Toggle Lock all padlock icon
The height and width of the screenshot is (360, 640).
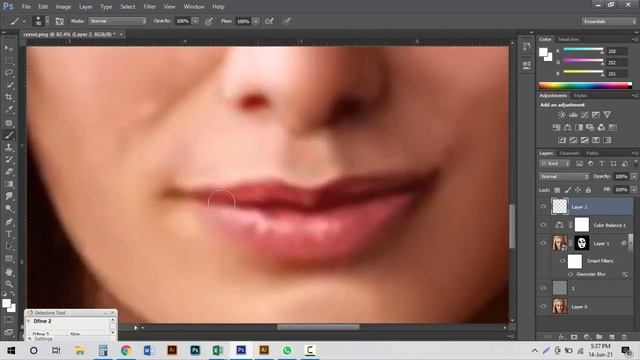coord(588,190)
